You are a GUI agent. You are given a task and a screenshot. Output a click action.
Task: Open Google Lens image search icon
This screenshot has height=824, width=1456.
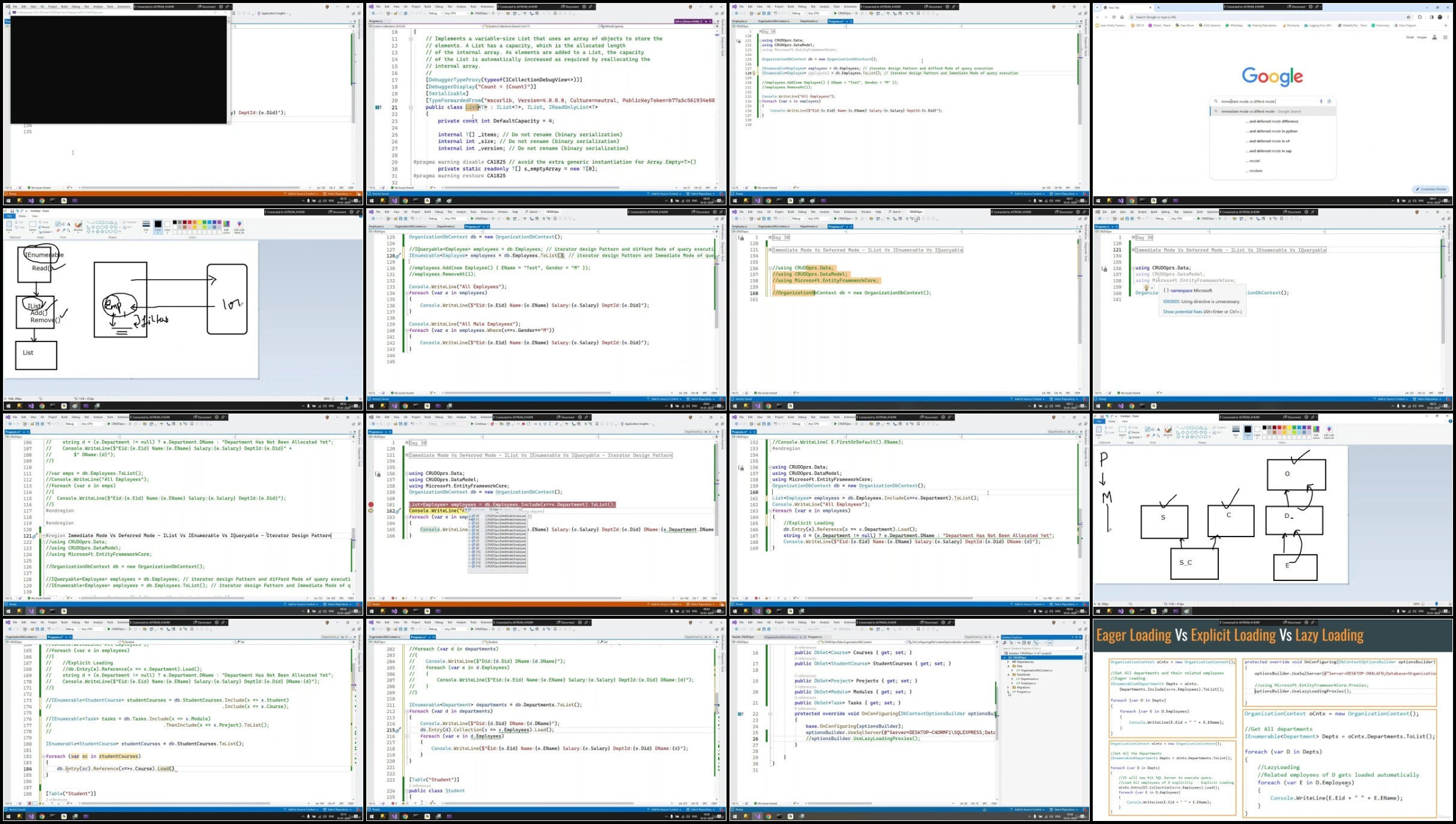pyautogui.click(x=1329, y=101)
